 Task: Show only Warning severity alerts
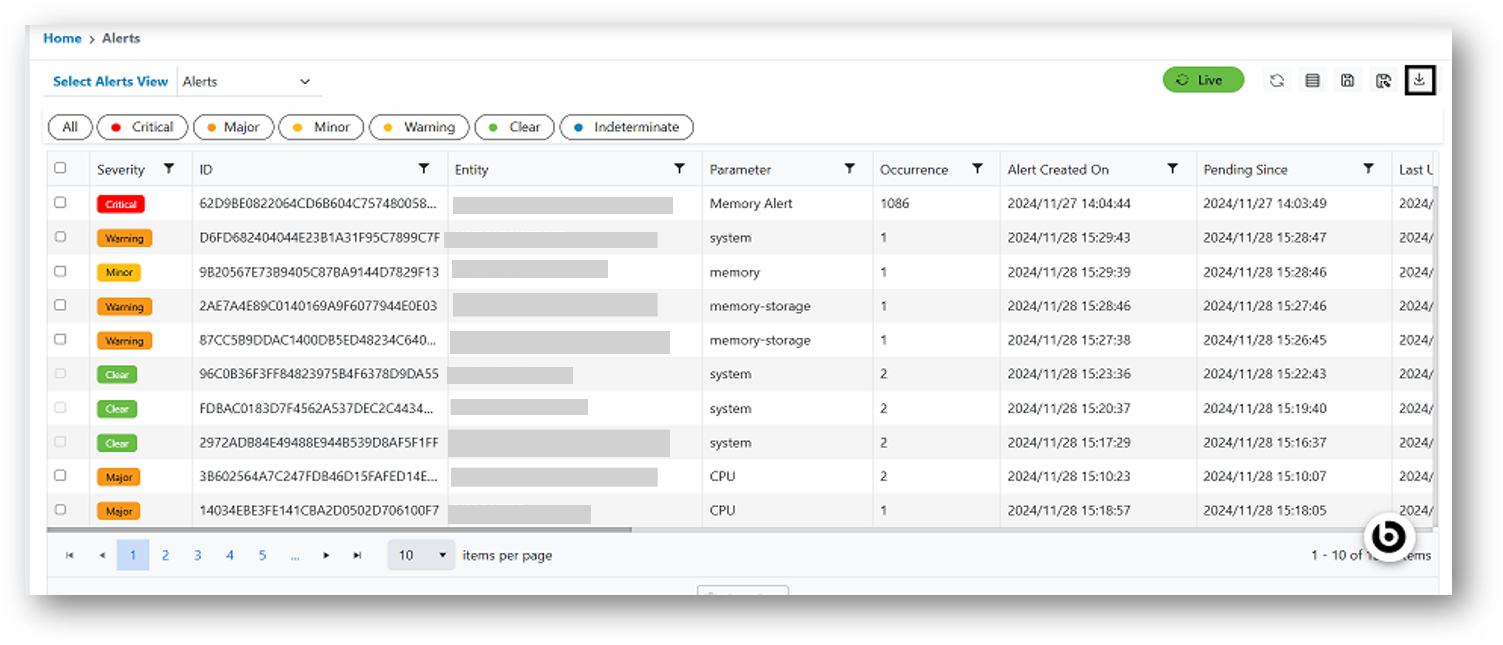coord(418,127)
